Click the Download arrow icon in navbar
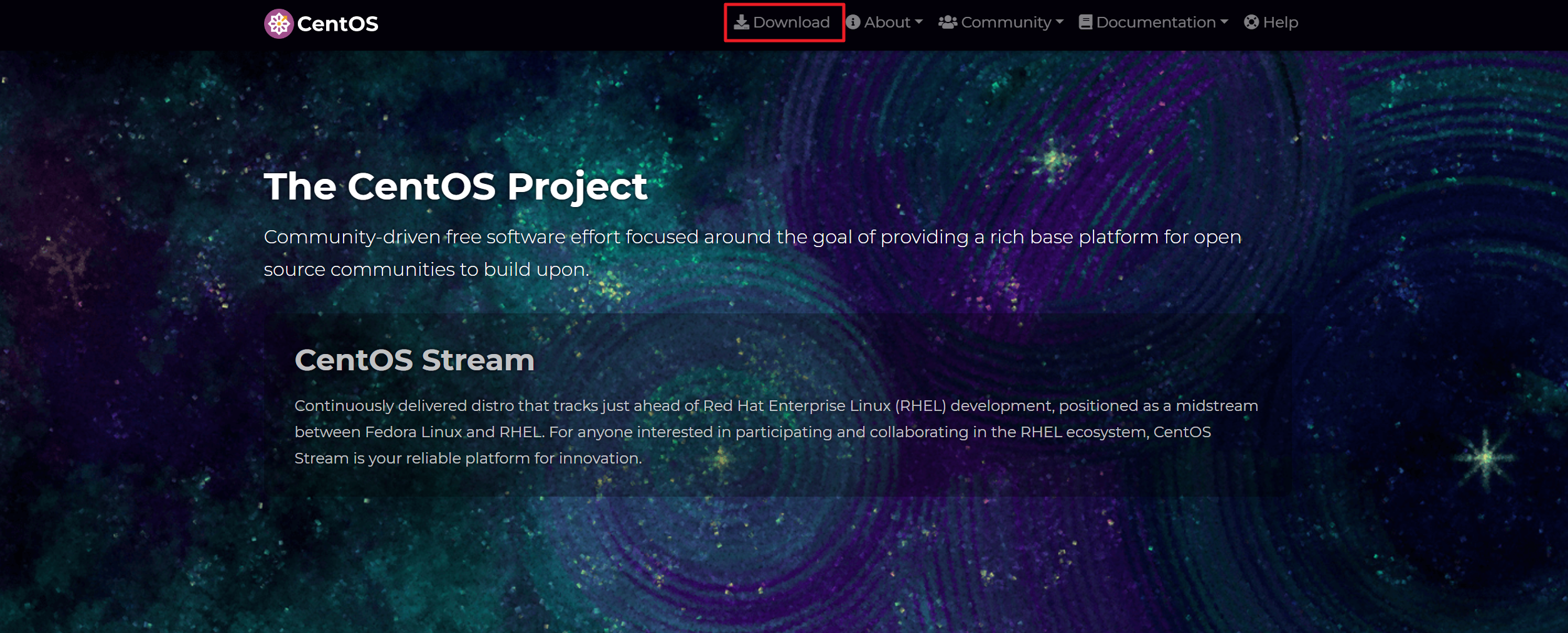 tap(741, 23)
